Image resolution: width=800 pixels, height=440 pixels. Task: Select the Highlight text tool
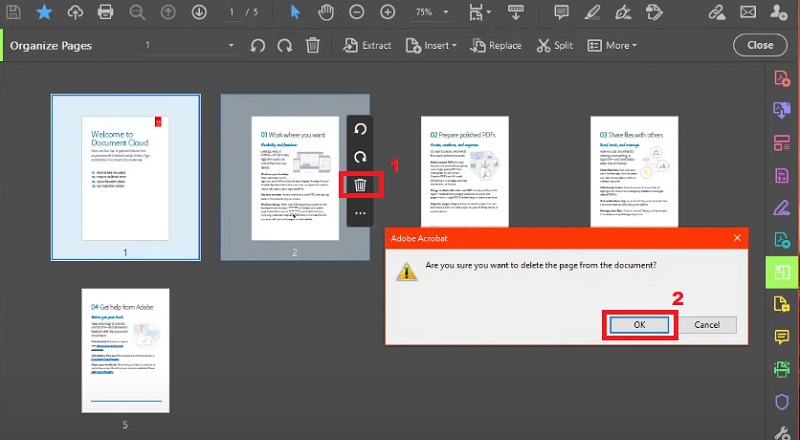point(592,12)
